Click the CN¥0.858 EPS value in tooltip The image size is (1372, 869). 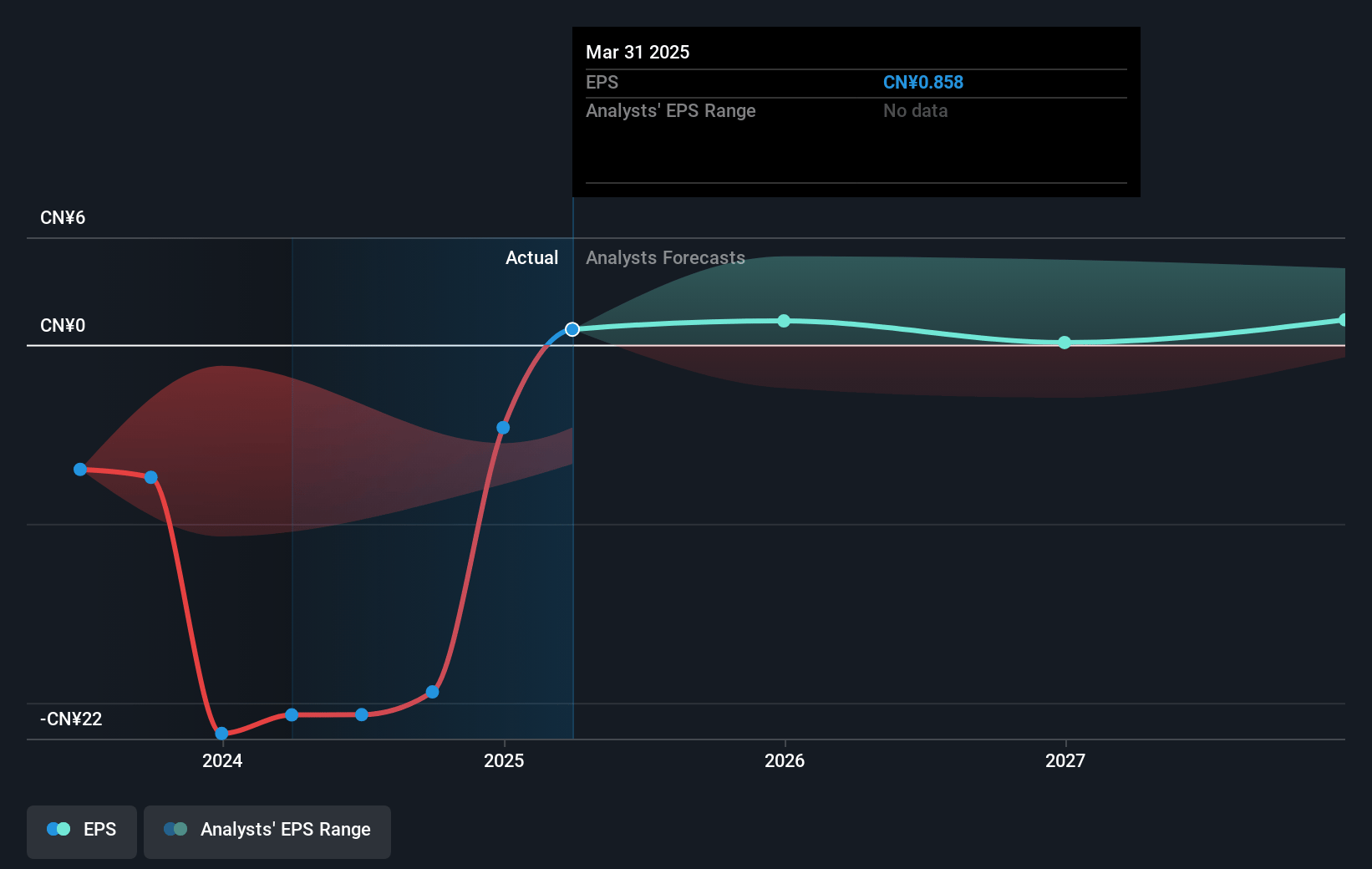click(x=922, y=83)
